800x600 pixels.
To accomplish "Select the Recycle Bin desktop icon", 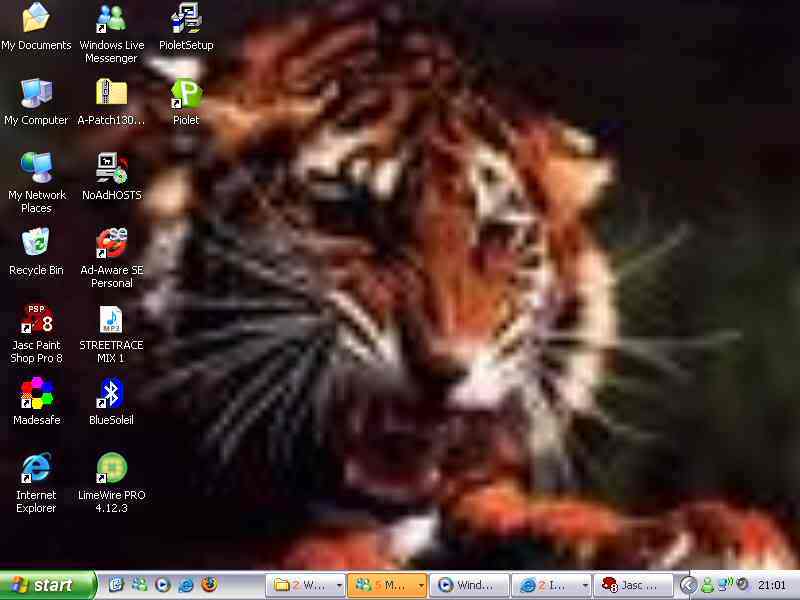I will pyautogui.click(x=36, y=244).
